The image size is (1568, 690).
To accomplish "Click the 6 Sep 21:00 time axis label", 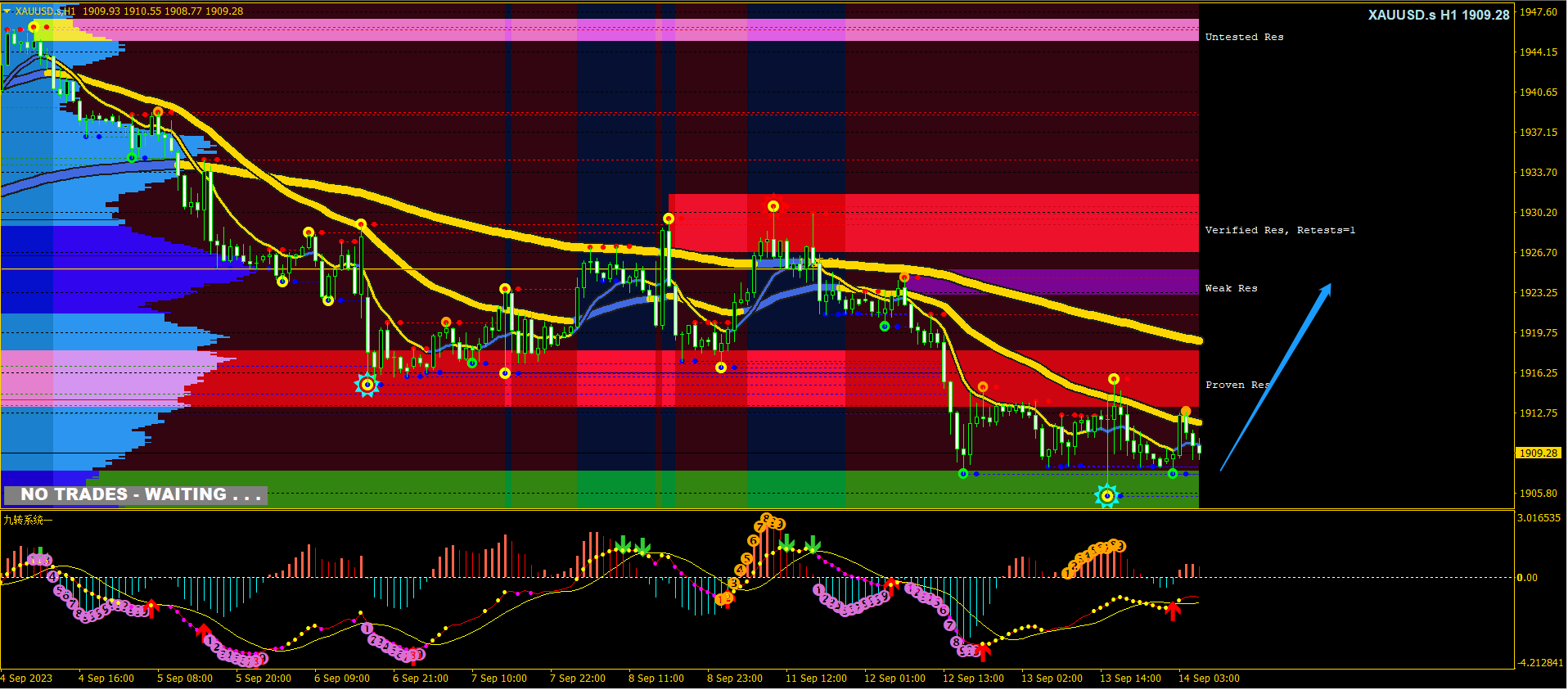I will 421,679.
